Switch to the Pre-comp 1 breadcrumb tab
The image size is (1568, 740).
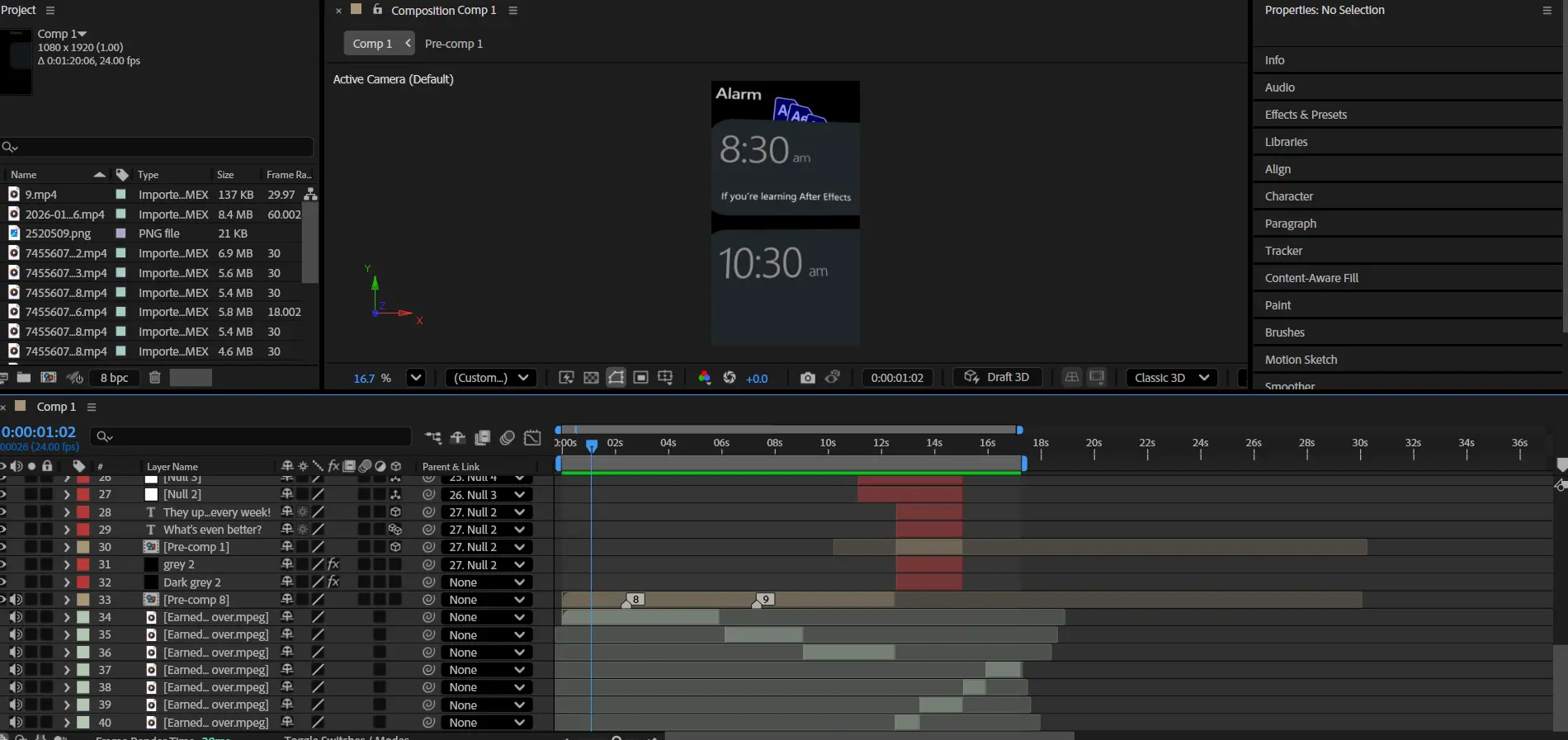point(453,44)
